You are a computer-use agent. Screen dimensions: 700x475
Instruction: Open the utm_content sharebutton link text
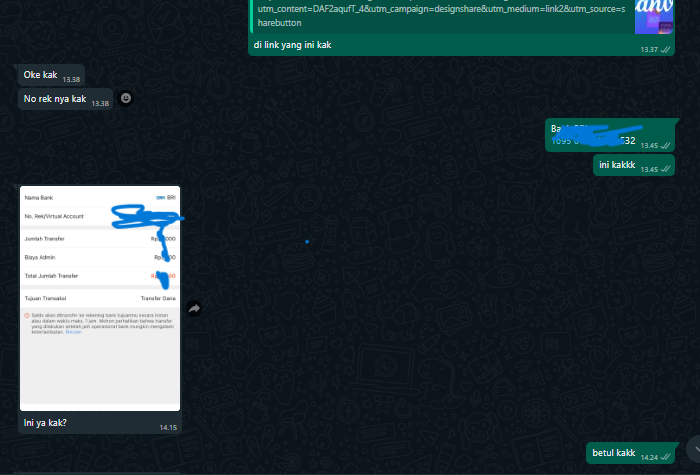pos(441,16)
